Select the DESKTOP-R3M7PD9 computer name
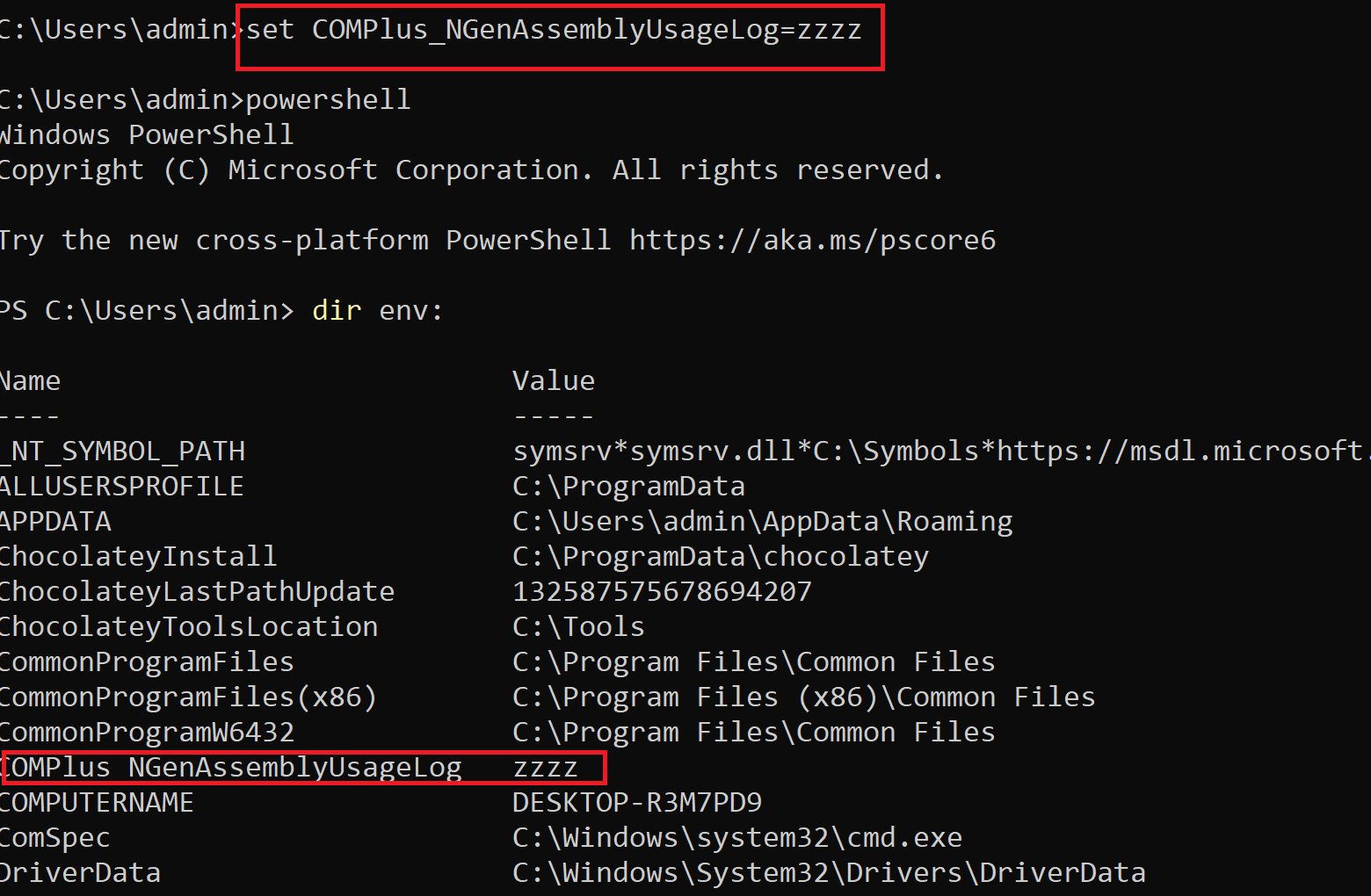The width and height of the screenshot is (1371, 896). (638, 802)
